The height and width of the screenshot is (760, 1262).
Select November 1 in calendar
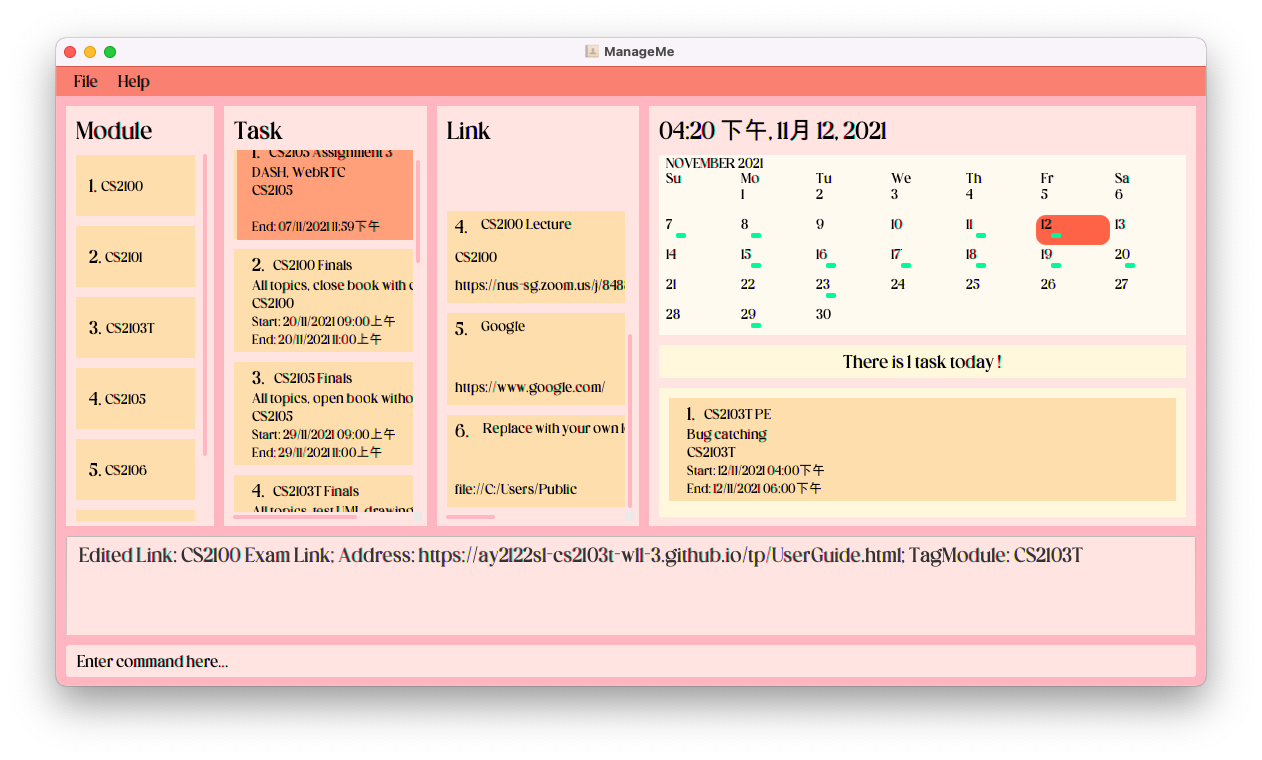tap(743, 195)
